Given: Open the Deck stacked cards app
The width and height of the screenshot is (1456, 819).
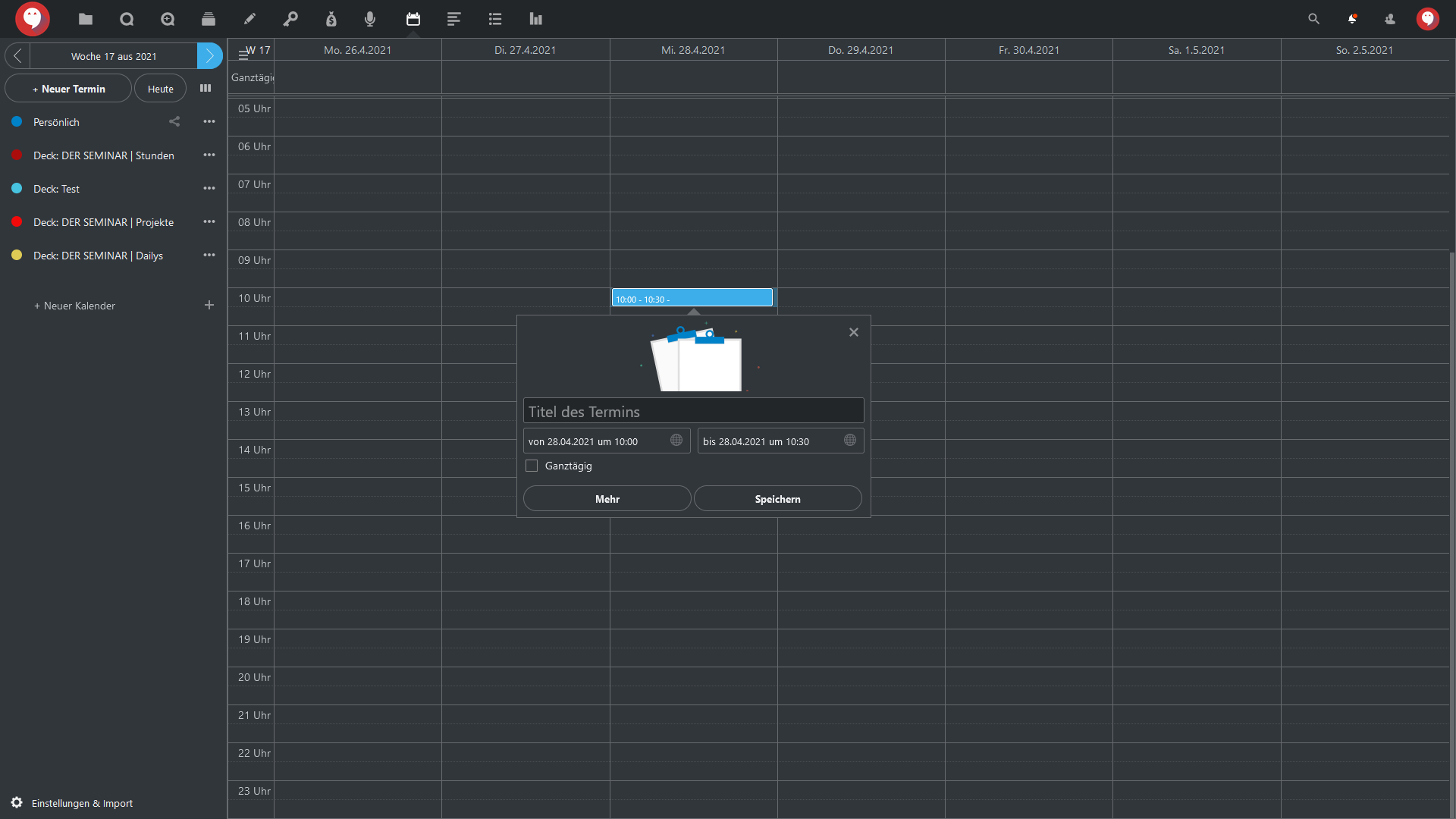Looking at the screenshot, I should click(x=209, y=19).
